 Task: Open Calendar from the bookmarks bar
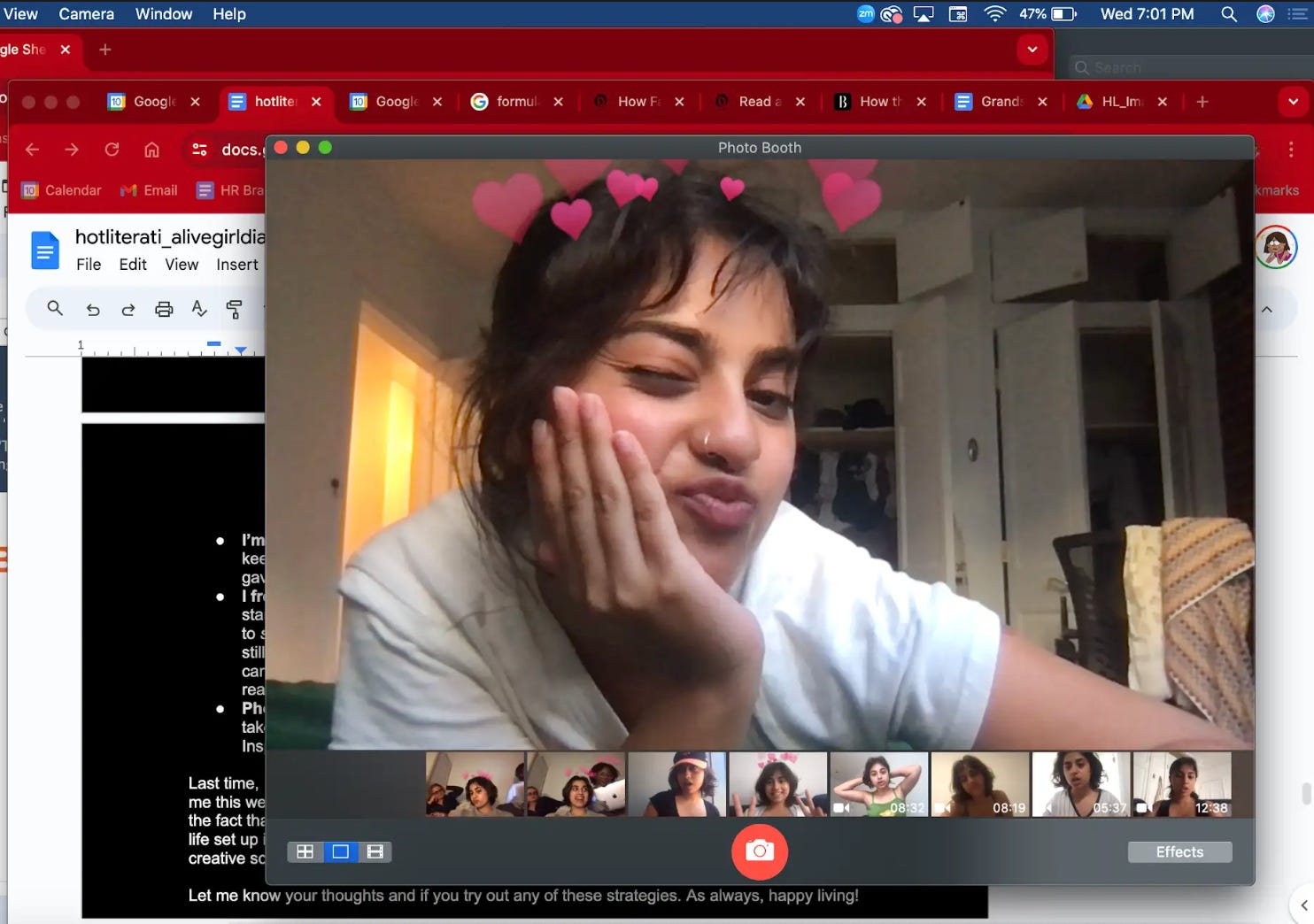(61, 189)
